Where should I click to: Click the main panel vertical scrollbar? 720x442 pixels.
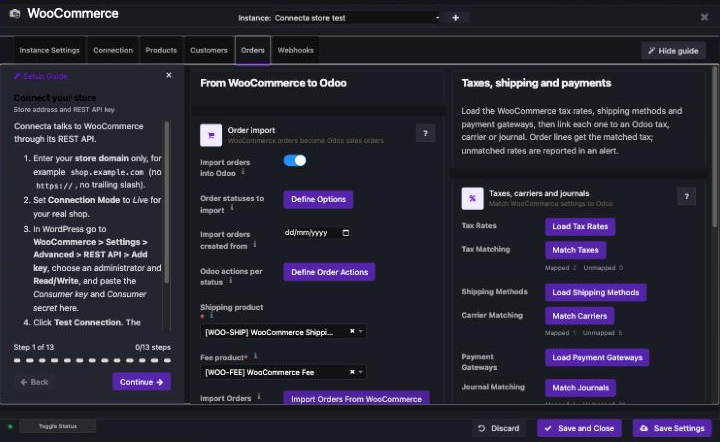point(714,147)
